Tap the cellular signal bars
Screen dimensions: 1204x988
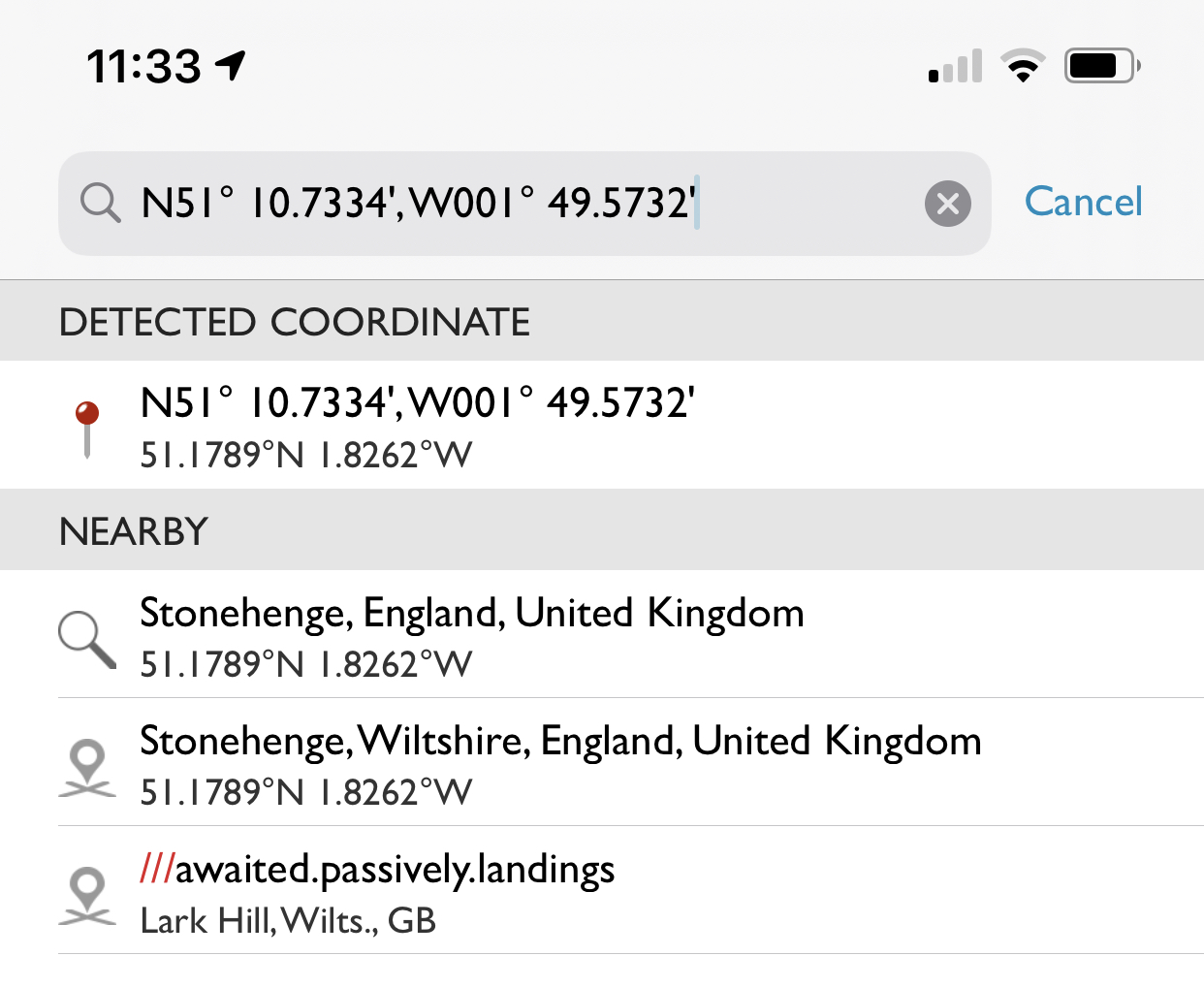(x=955, y=66)
